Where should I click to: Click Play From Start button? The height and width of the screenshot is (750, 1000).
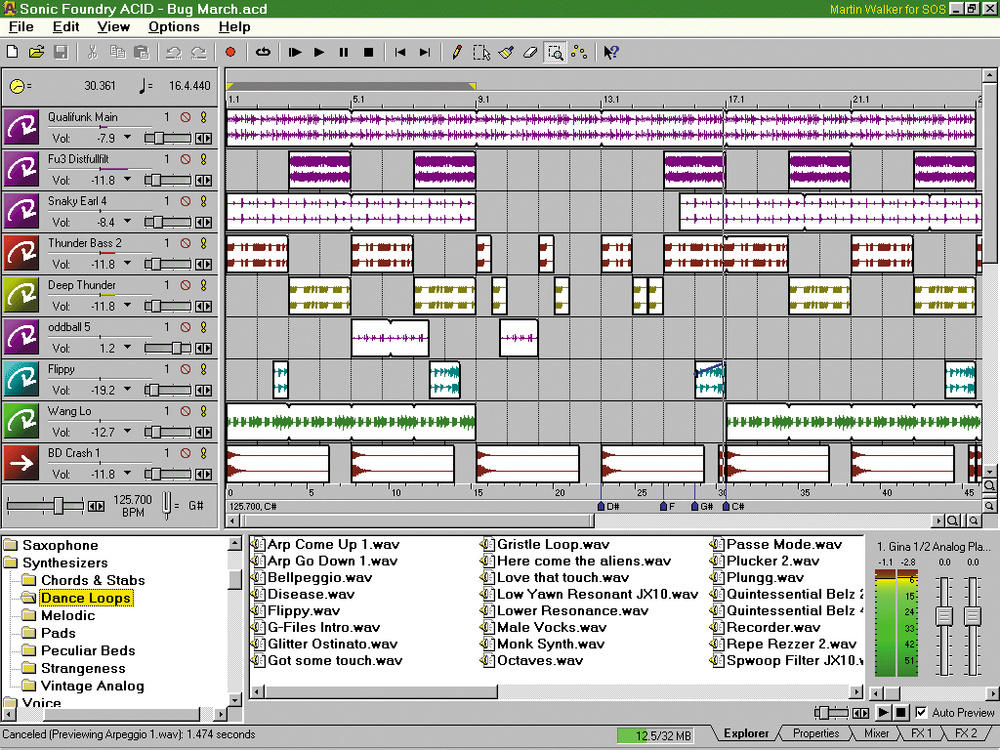(295, 52)
